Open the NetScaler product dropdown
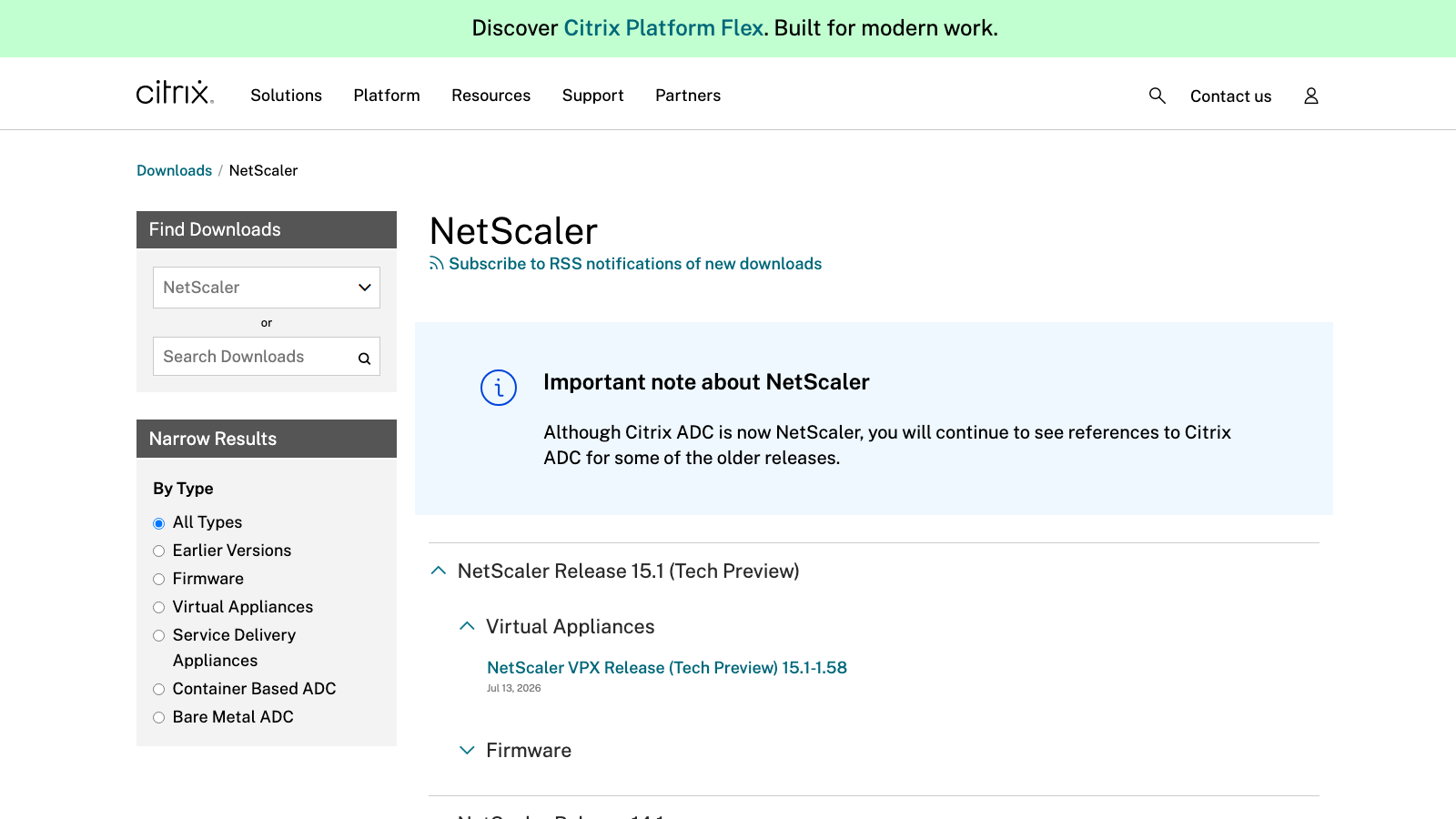 267,288
